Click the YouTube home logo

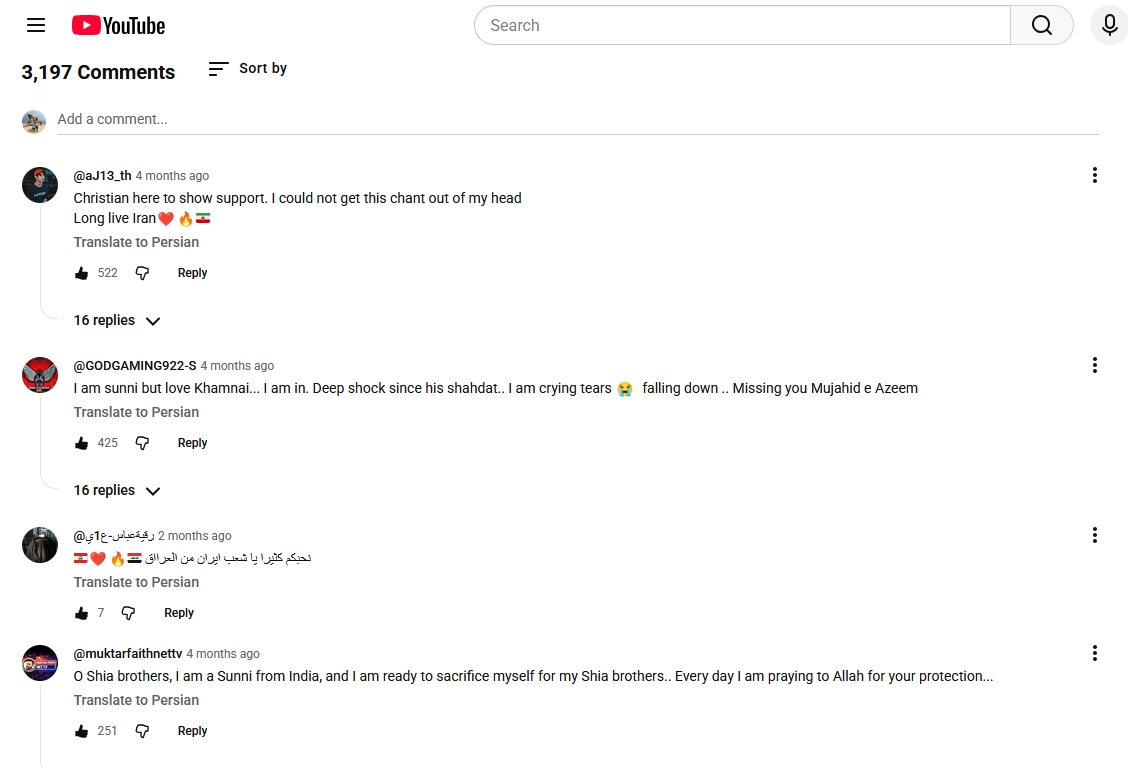[x=119, y=26]
